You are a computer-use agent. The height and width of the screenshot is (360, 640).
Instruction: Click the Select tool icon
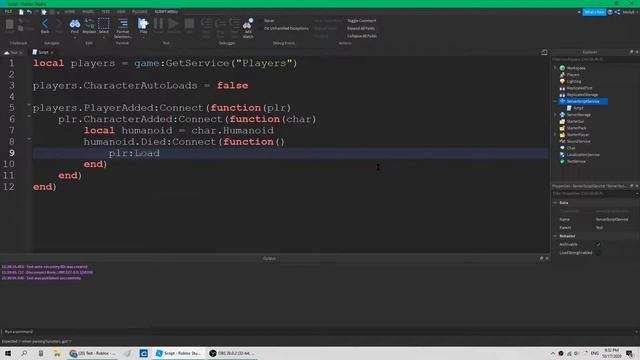(x=104, y=25)
